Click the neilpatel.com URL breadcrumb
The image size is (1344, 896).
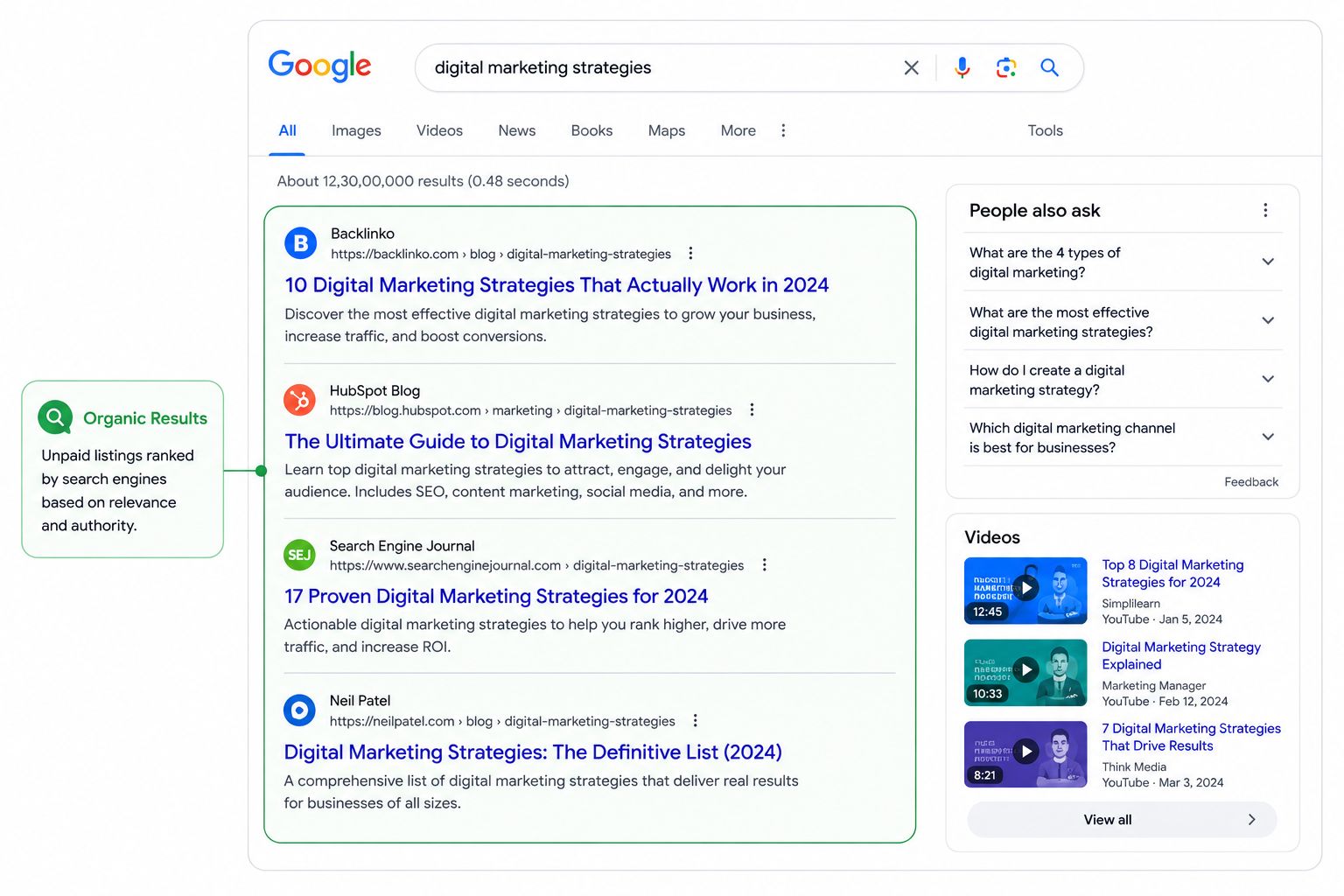point(502,721)
